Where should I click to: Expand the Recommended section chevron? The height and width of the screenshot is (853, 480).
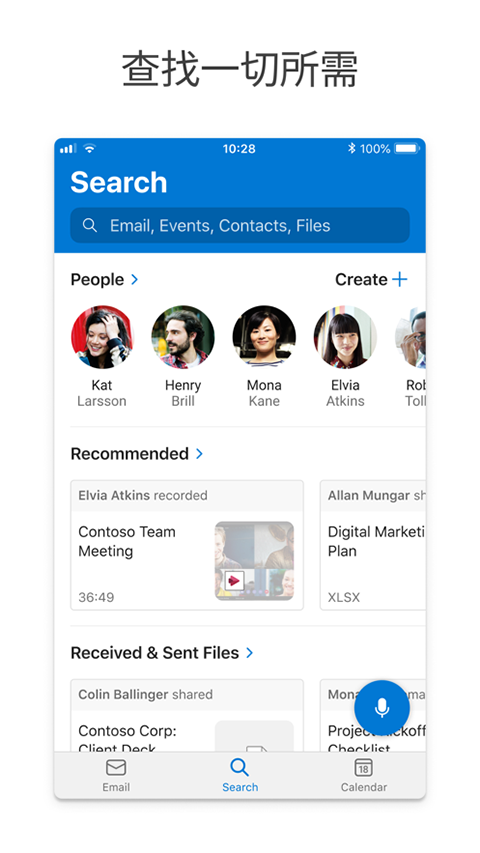point(199,453)
